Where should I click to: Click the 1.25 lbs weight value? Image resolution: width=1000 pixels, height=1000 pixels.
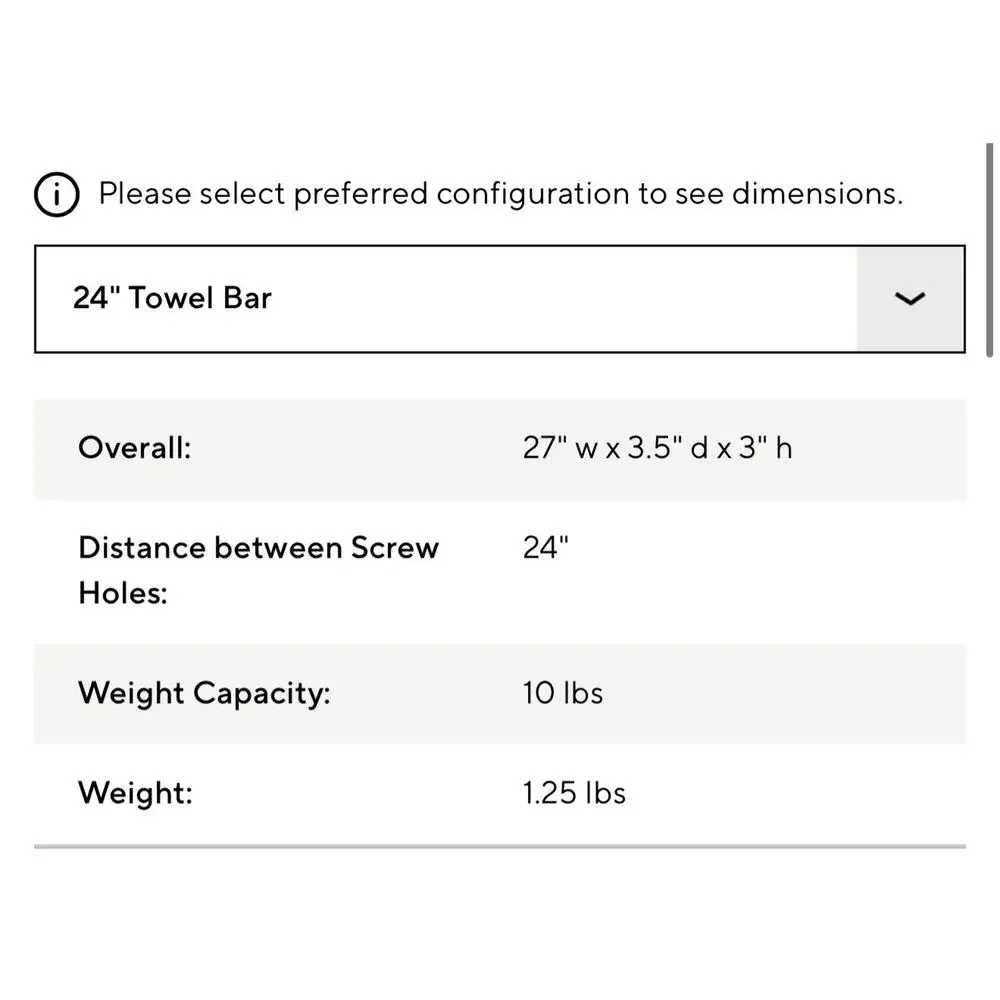coord(574,793)
